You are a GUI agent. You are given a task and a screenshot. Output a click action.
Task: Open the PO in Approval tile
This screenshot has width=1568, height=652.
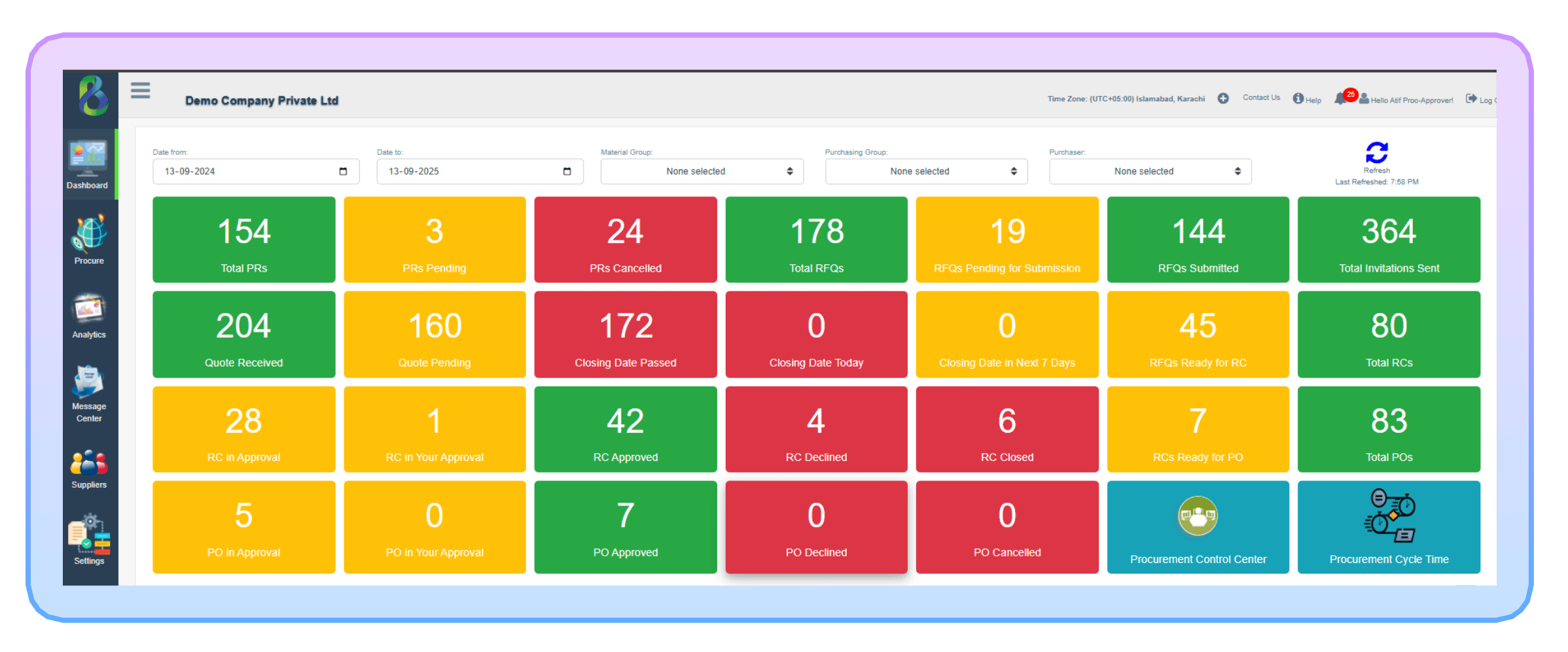pyautogui.click(x=244, y=528)
